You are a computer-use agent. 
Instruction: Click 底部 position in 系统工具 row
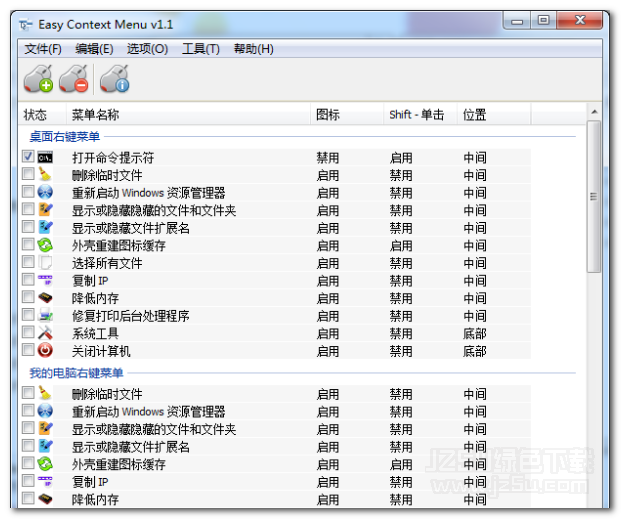474,334
